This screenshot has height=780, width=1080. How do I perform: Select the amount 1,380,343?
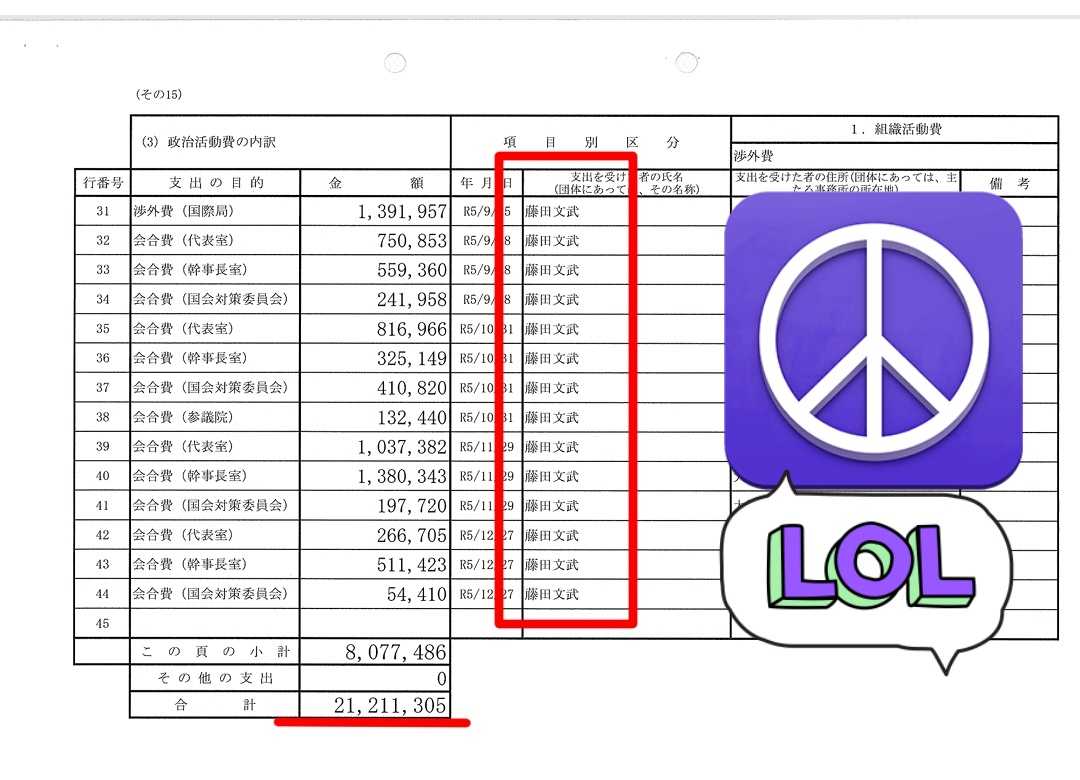402,476
